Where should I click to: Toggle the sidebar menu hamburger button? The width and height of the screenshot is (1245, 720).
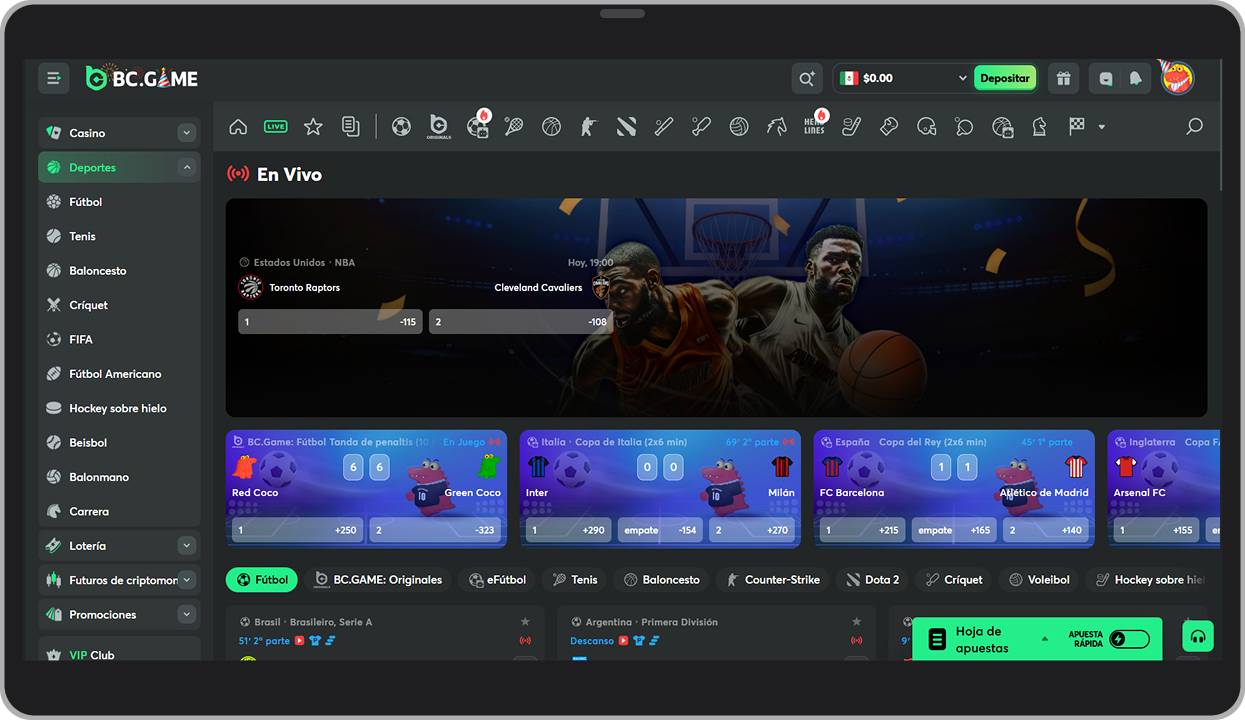[54, 78]
